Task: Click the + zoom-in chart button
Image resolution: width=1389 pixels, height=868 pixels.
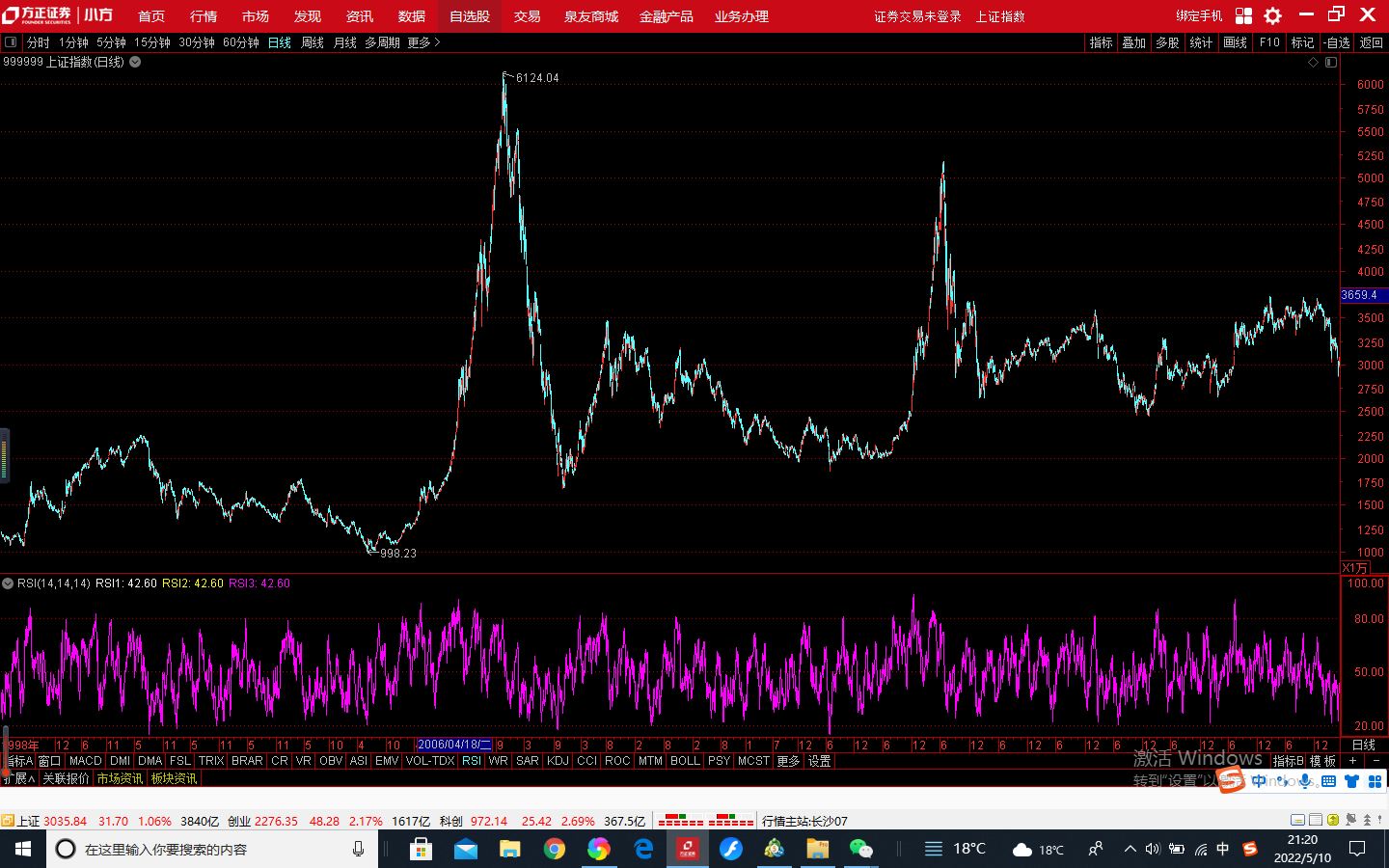Action: click(x=1352, y=761)
